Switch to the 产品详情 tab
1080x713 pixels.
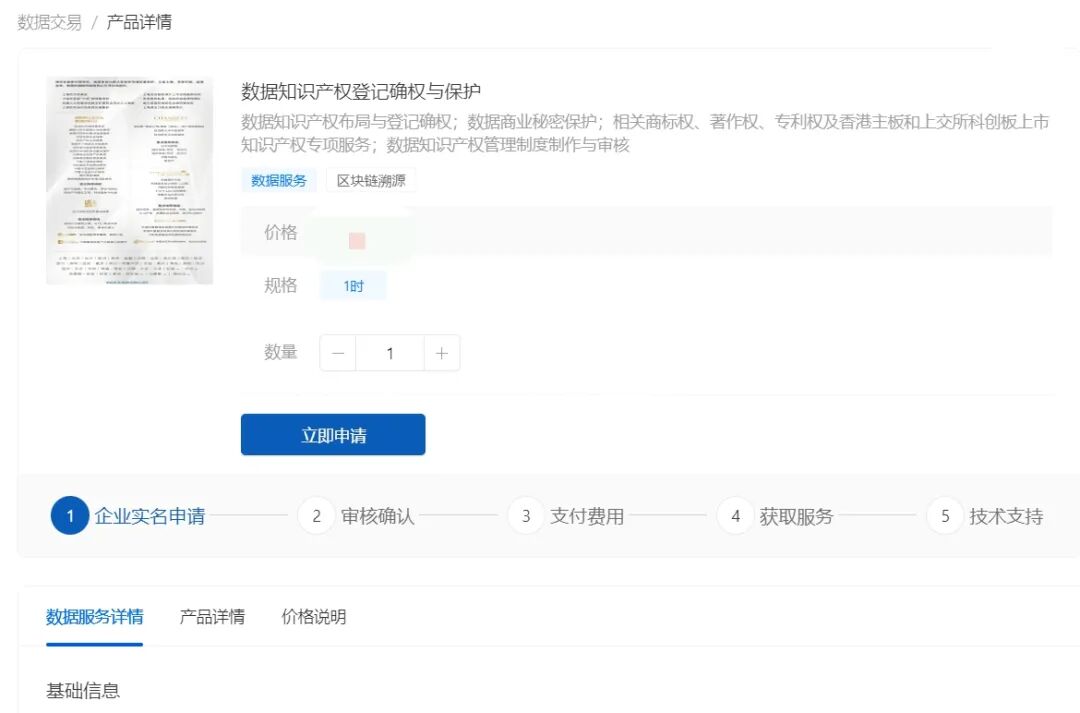click(x=210, y=618)
